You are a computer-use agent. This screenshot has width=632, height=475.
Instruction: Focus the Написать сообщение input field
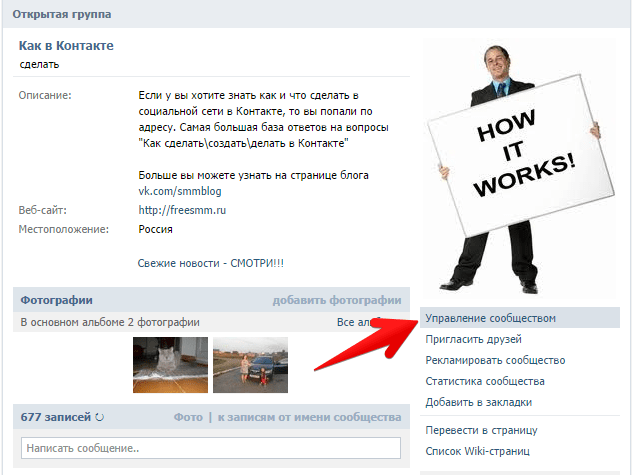211,448
